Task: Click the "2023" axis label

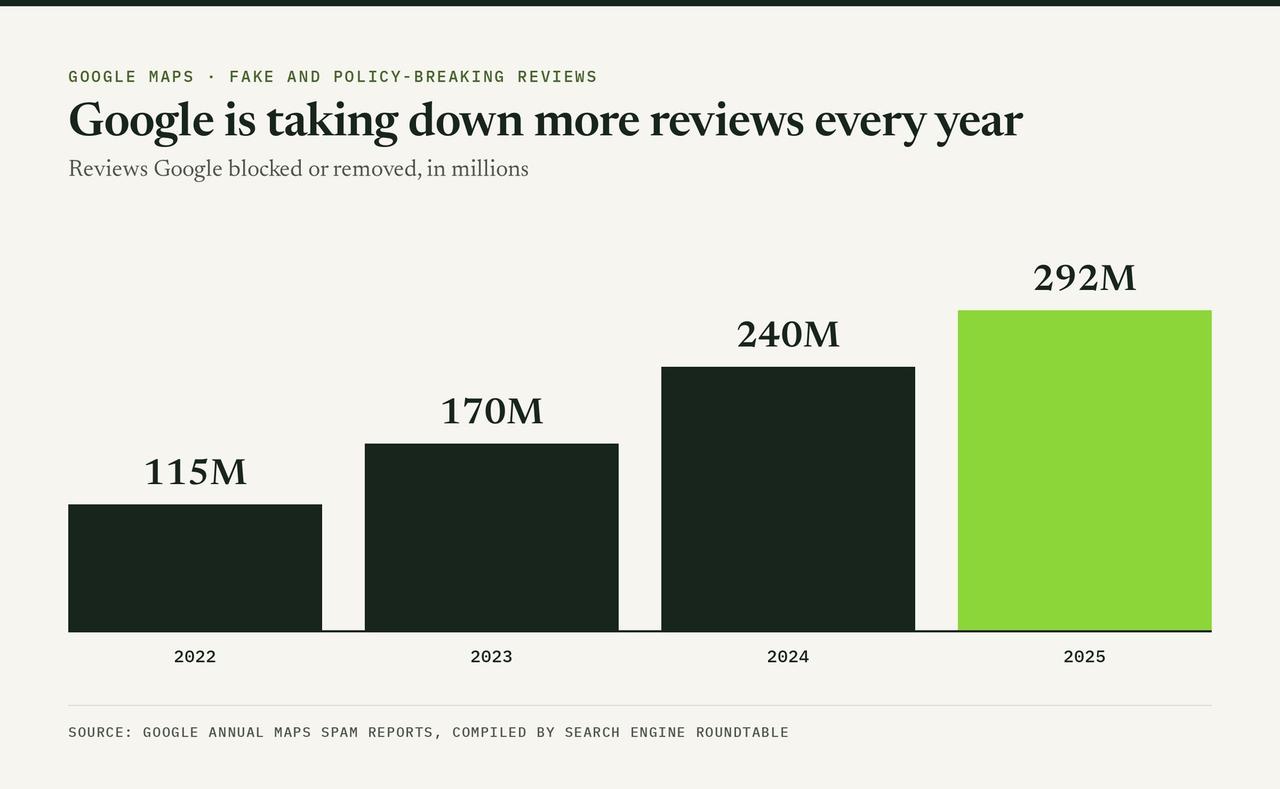Action: pos(491,657)
